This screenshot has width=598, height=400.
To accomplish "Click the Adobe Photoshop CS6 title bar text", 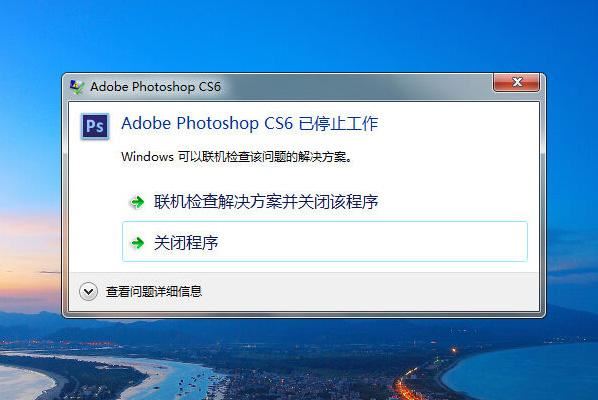I will tap(155, 87).
